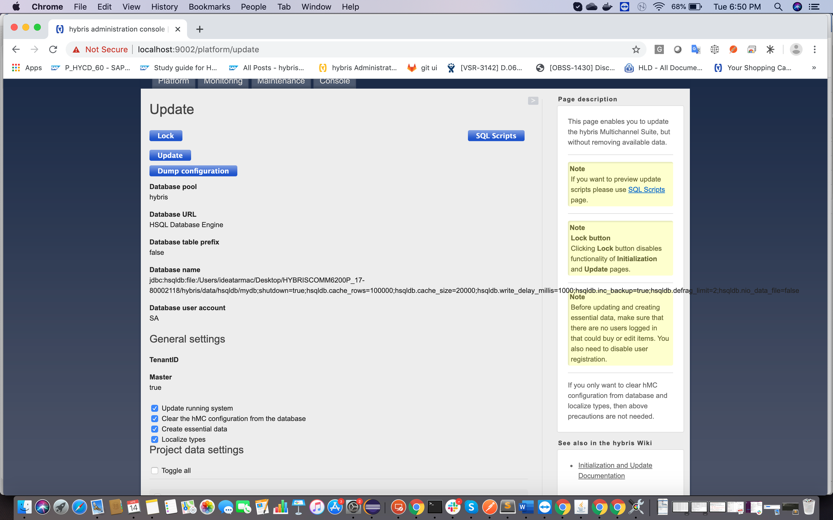The height and width of the screenshot is (520, 833).
Task: Open the Spotlight search magnifier in menu bar
Action: point(777,7)
